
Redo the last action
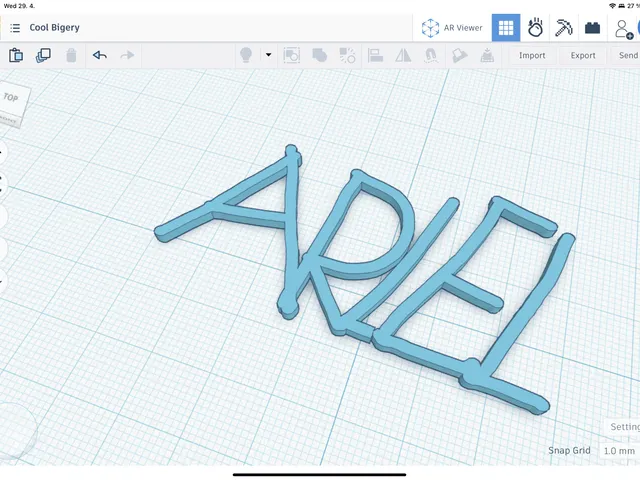127,55
